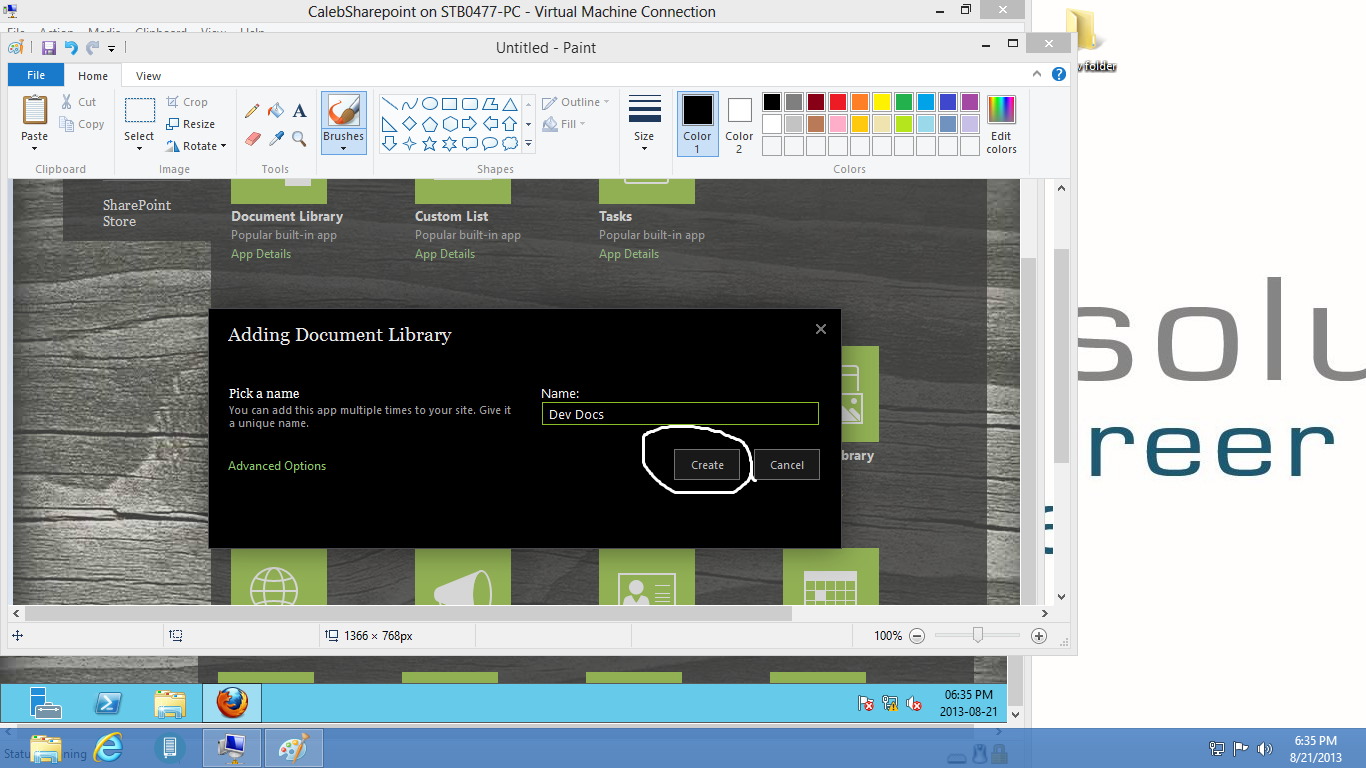Click the zoom slider handle
This screenshot has width=1366, height=768.
click(x=978, y=635)
